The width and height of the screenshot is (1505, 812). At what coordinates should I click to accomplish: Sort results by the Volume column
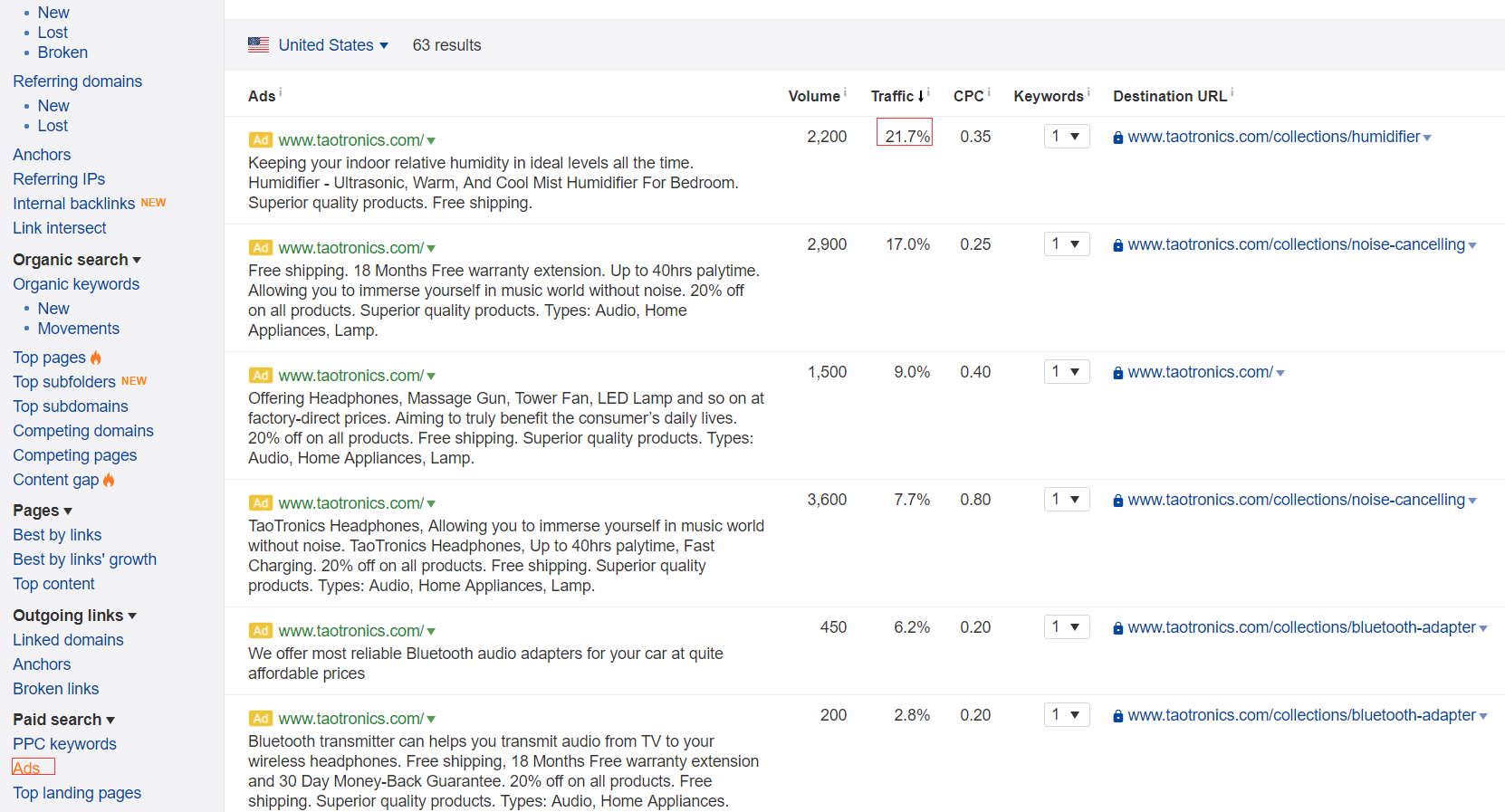(814, 96)
